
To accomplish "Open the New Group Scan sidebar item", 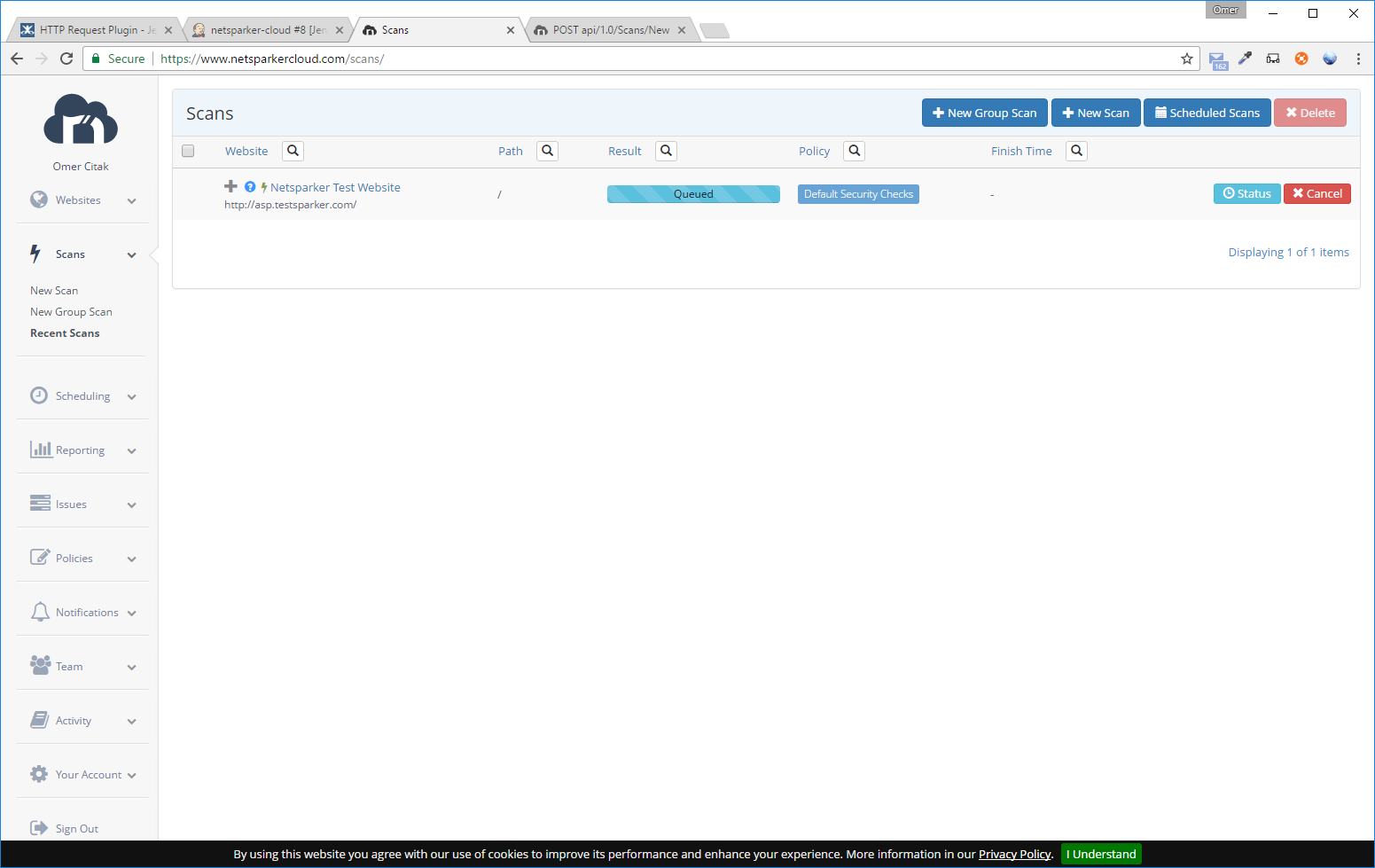I will tap(71, 312).
